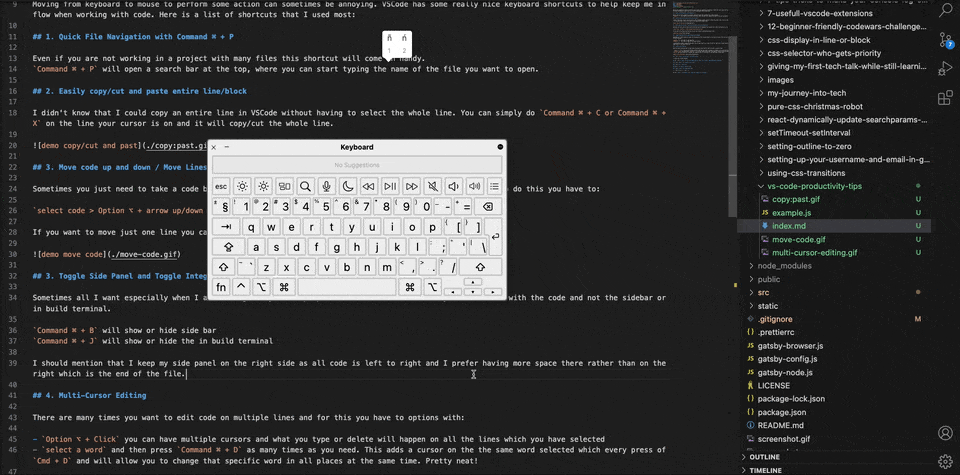The image size is (960, 475).
Task: Tap the play/pause media key
Action: coord(389,186)
